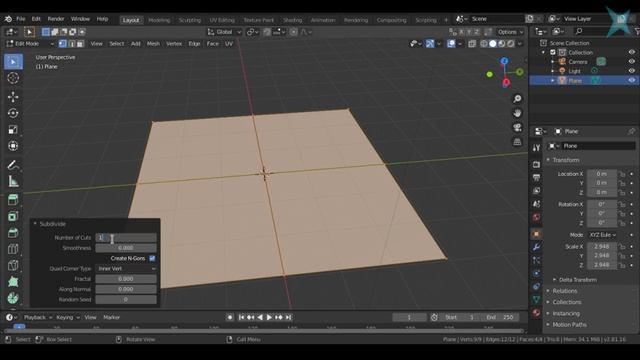The height and width of the screenshot is (360, 640).
Task: Open the Mesh menu
Action: [x=153, y=44]
